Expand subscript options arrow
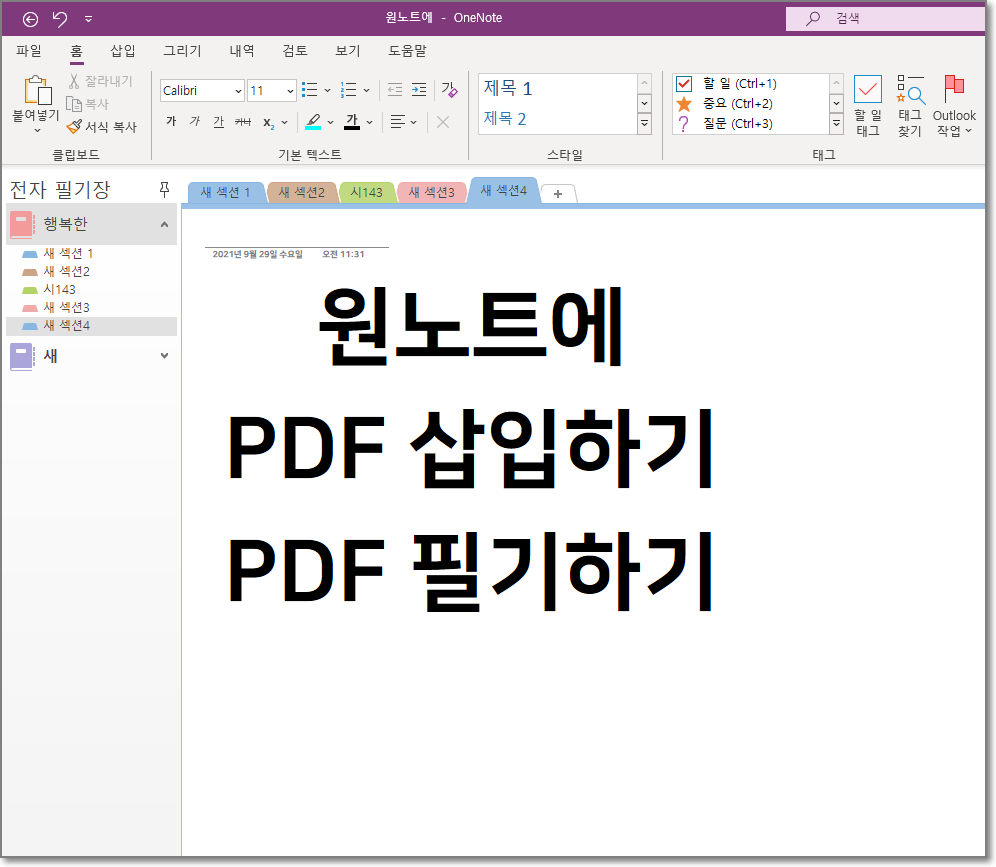Image resolution: width=996 pixels, height=867 pixels. (x=285, y=122)
